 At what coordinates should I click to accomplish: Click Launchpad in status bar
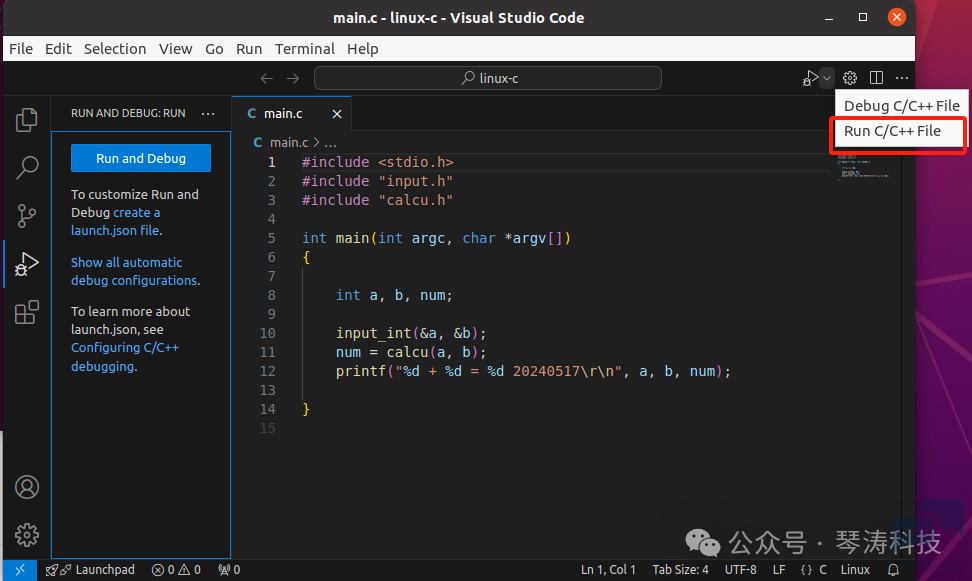tap(90, 570)
